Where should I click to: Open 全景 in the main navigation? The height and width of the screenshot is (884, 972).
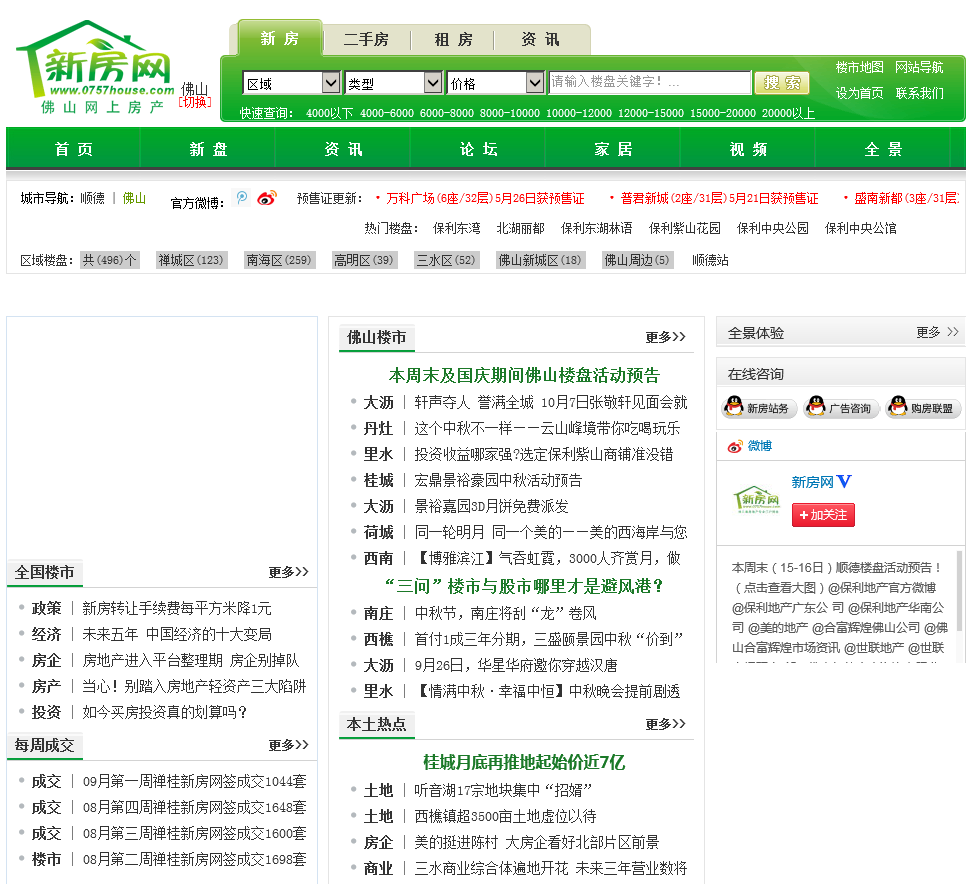click(x=883, y=149)
